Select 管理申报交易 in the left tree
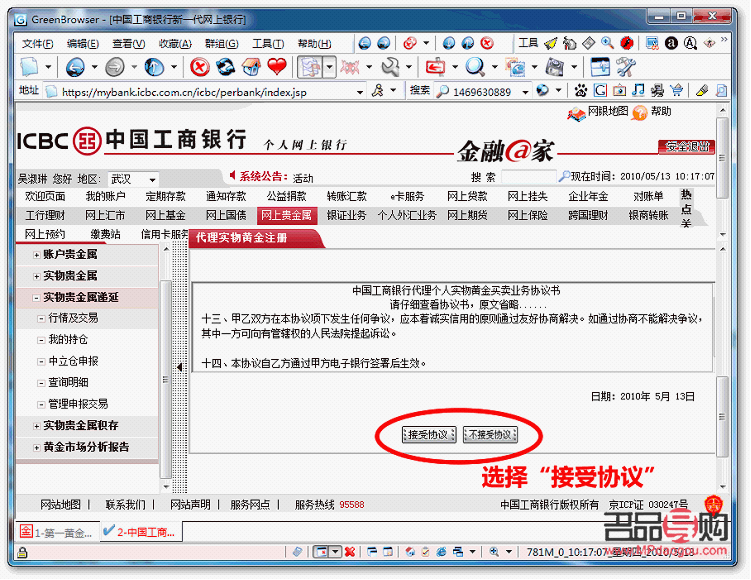 pos(78,404)
